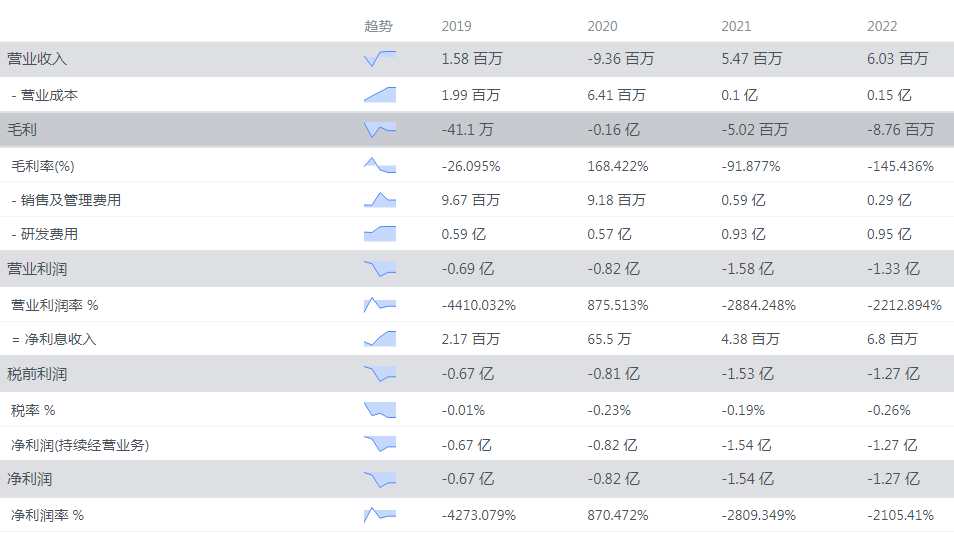This screenshot has width=954, height=533.
Task: Click the 毛利 trend sparkline
Action: point(380,130)
